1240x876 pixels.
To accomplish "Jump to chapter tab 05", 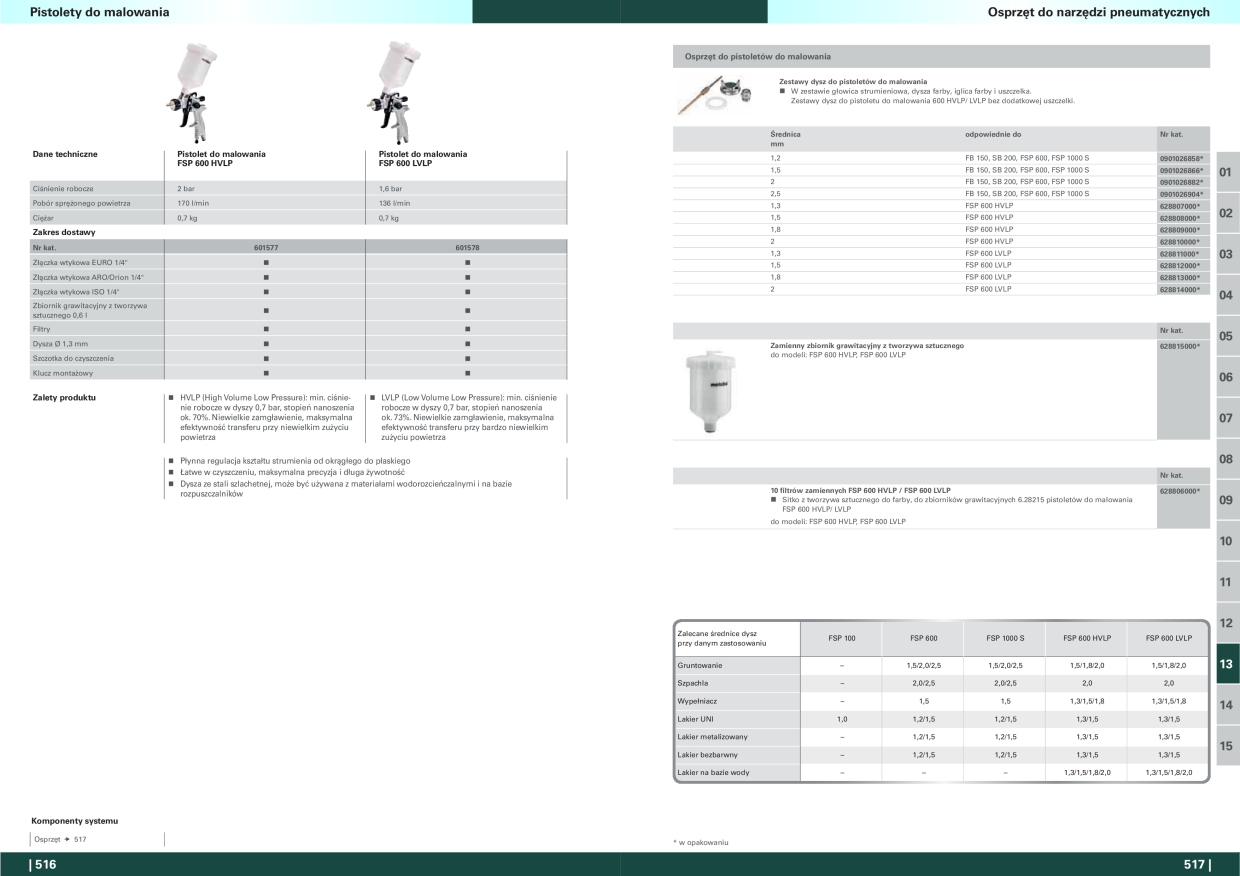I will (x=1227, y=336).
